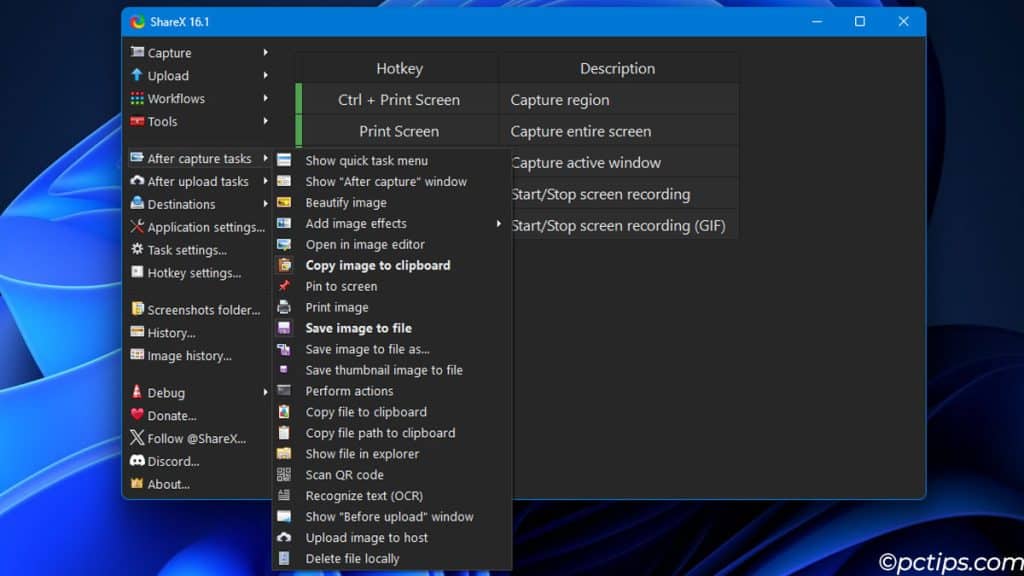Expand the Workflows submenu arrow
The height and width of the screenshot is (576, 1024).
click(x=265, y=98)
